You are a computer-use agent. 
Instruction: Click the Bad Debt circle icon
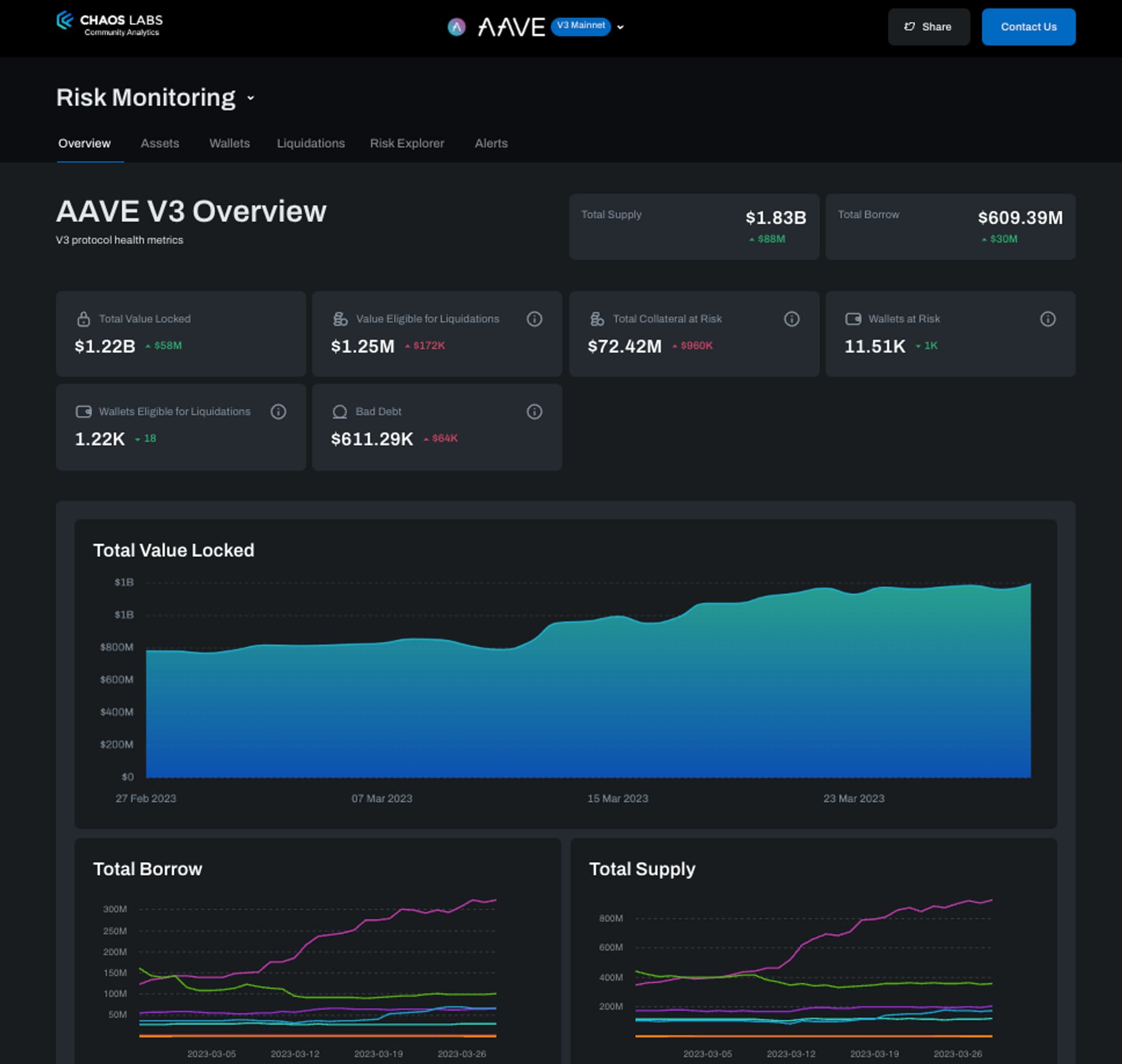340,412
